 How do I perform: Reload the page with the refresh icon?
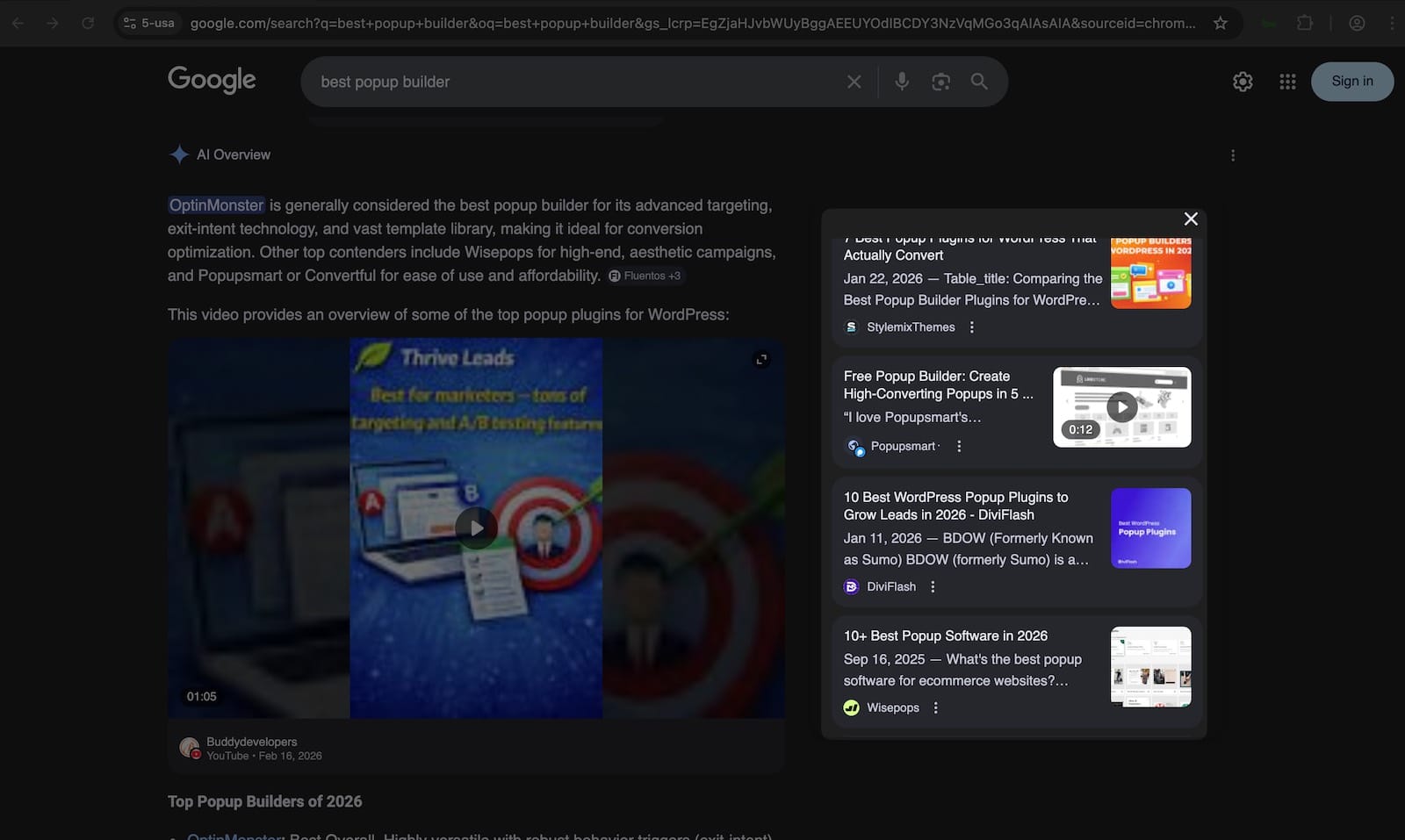coord(87,24)
